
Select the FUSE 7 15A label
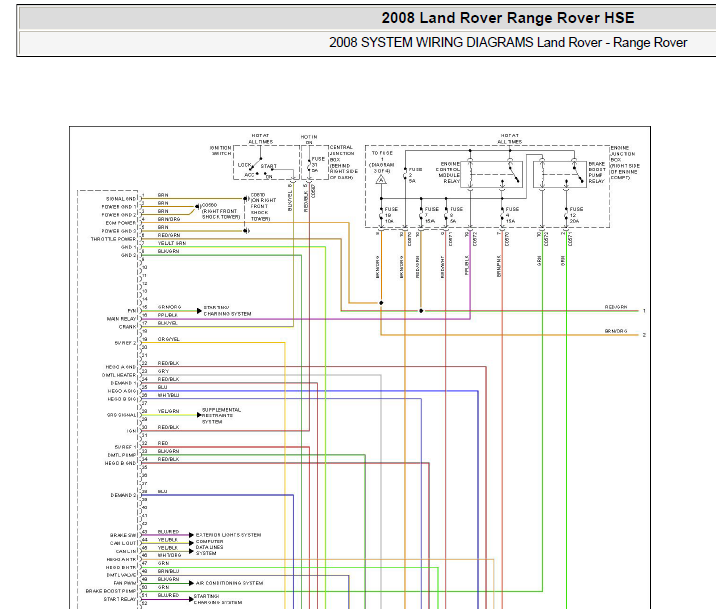pos(432,215)
